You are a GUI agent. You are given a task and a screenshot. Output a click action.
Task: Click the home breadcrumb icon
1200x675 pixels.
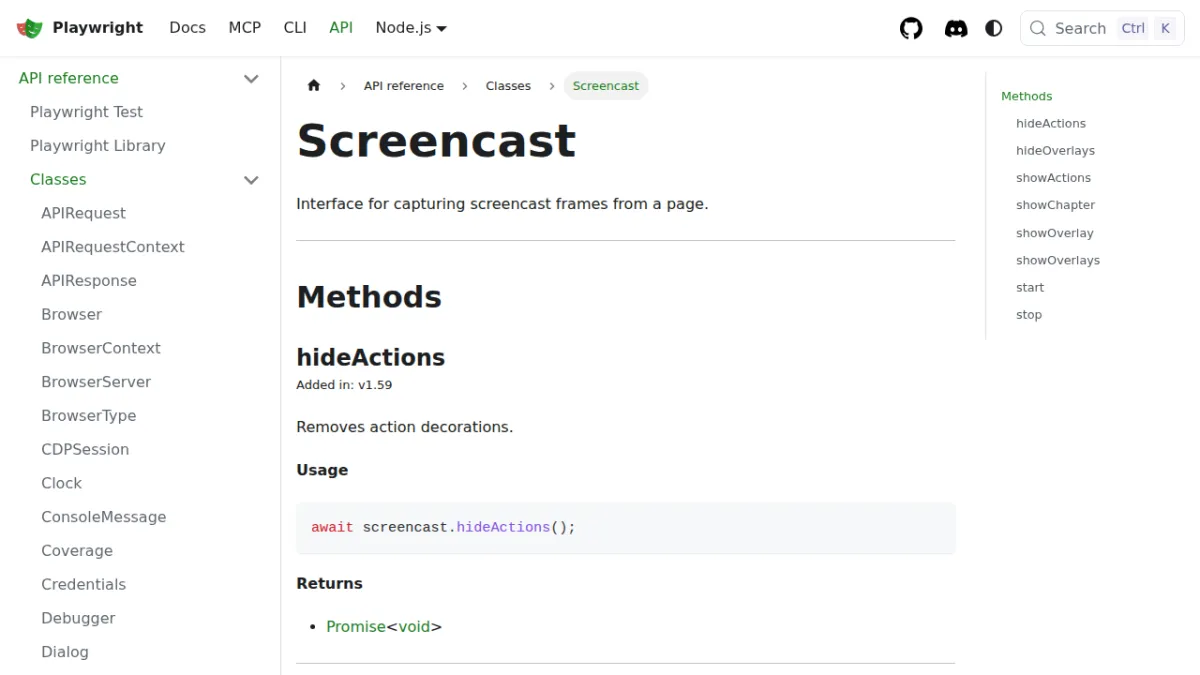coord(314,86)
